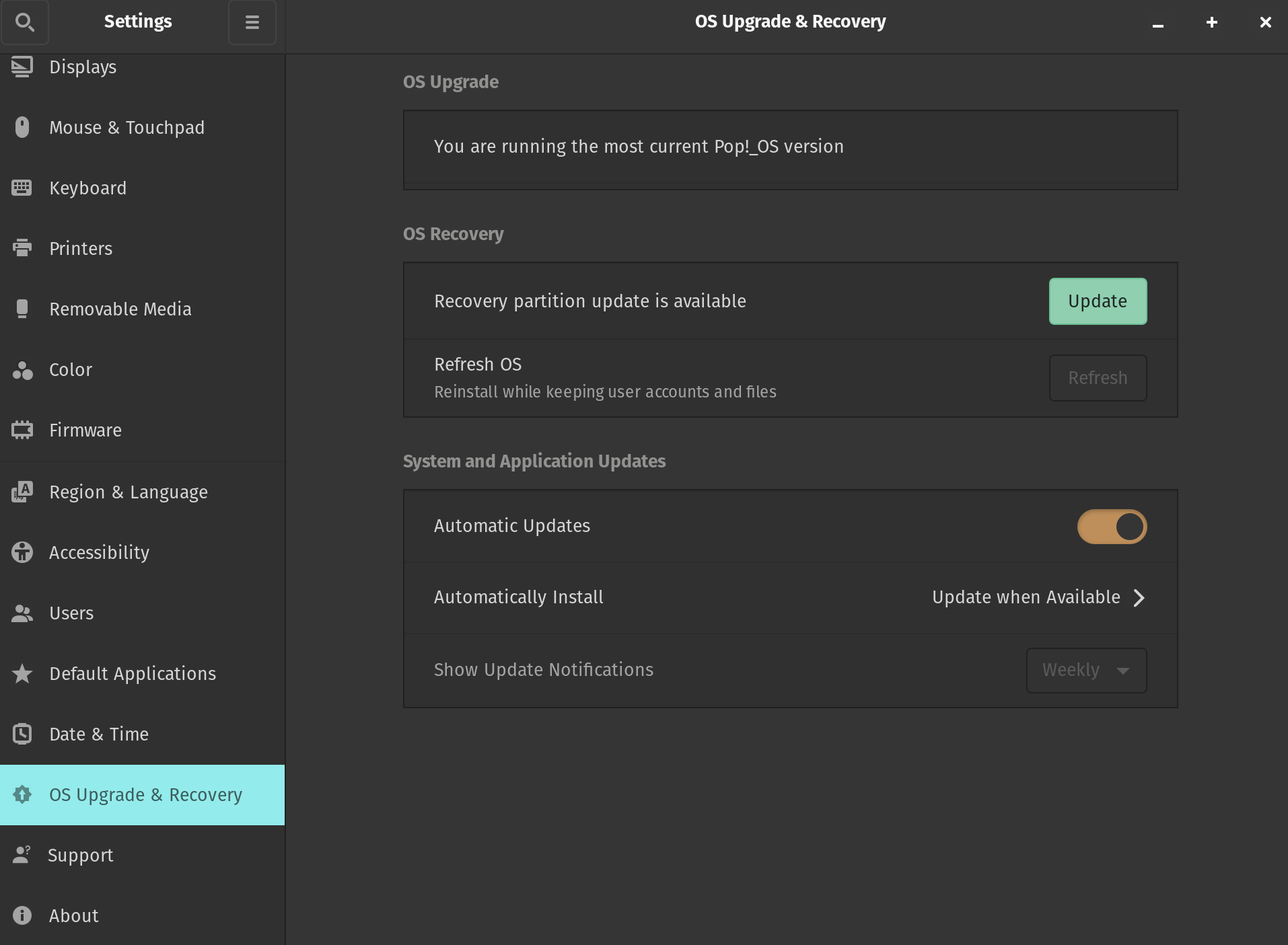Click the Date & Time clock icon
This screenshot has width=1288, height=945.
tap(22, 734)
